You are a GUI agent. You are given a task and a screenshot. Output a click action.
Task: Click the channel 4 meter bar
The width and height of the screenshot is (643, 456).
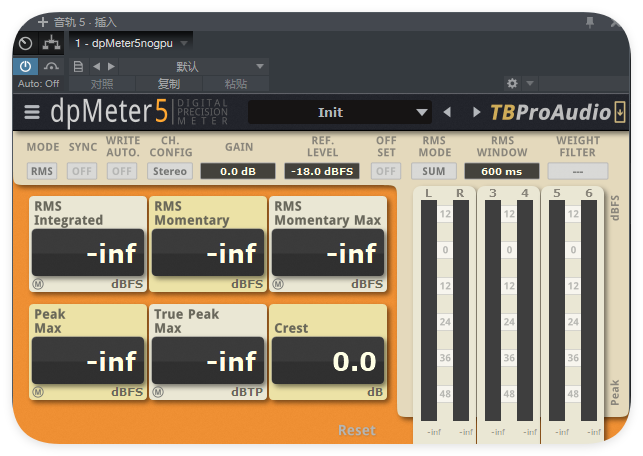[x=525, y=310]
